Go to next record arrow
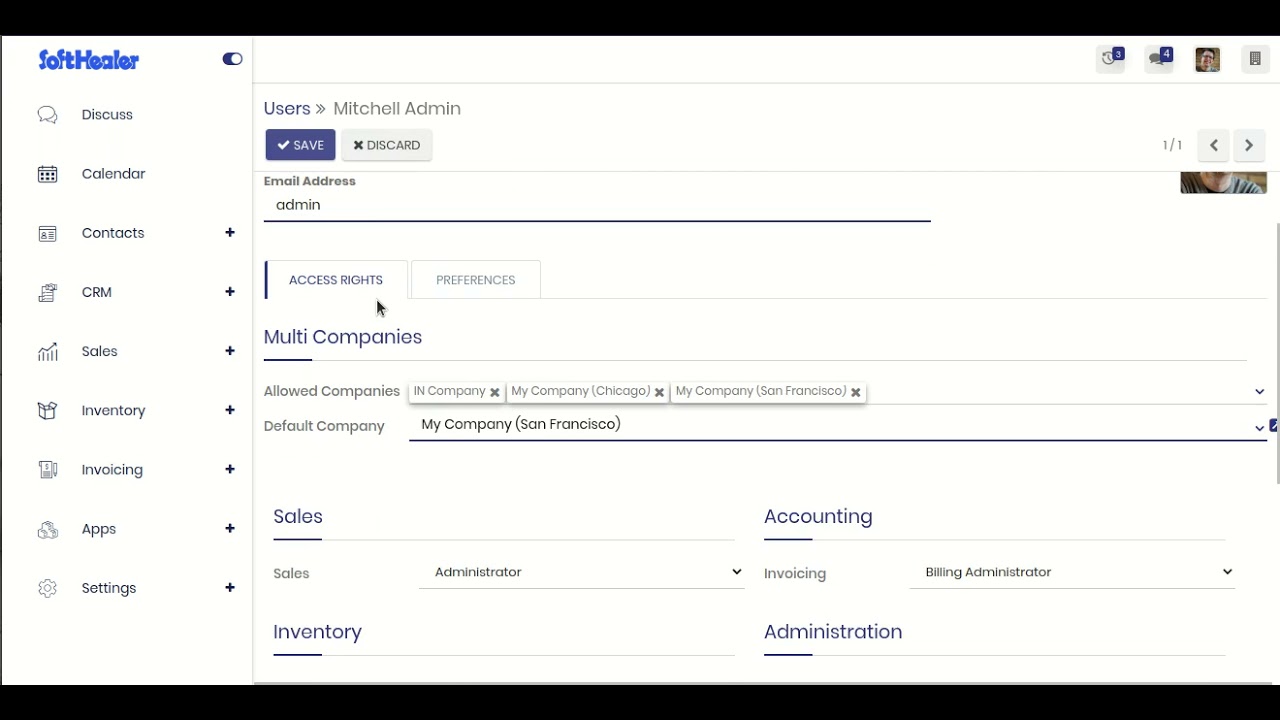This screenshot has height=720, width=1280. pos(1249,145)
